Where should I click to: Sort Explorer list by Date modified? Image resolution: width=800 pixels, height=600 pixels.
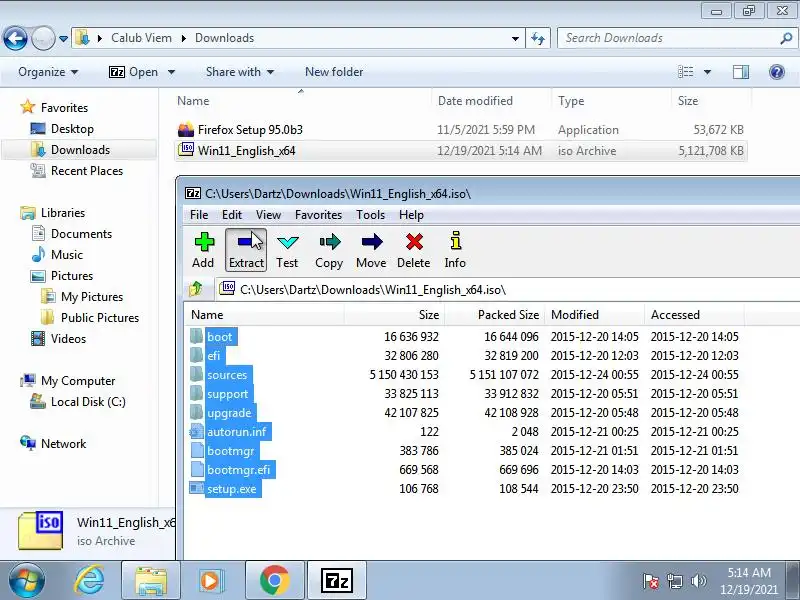click(475, 101)
